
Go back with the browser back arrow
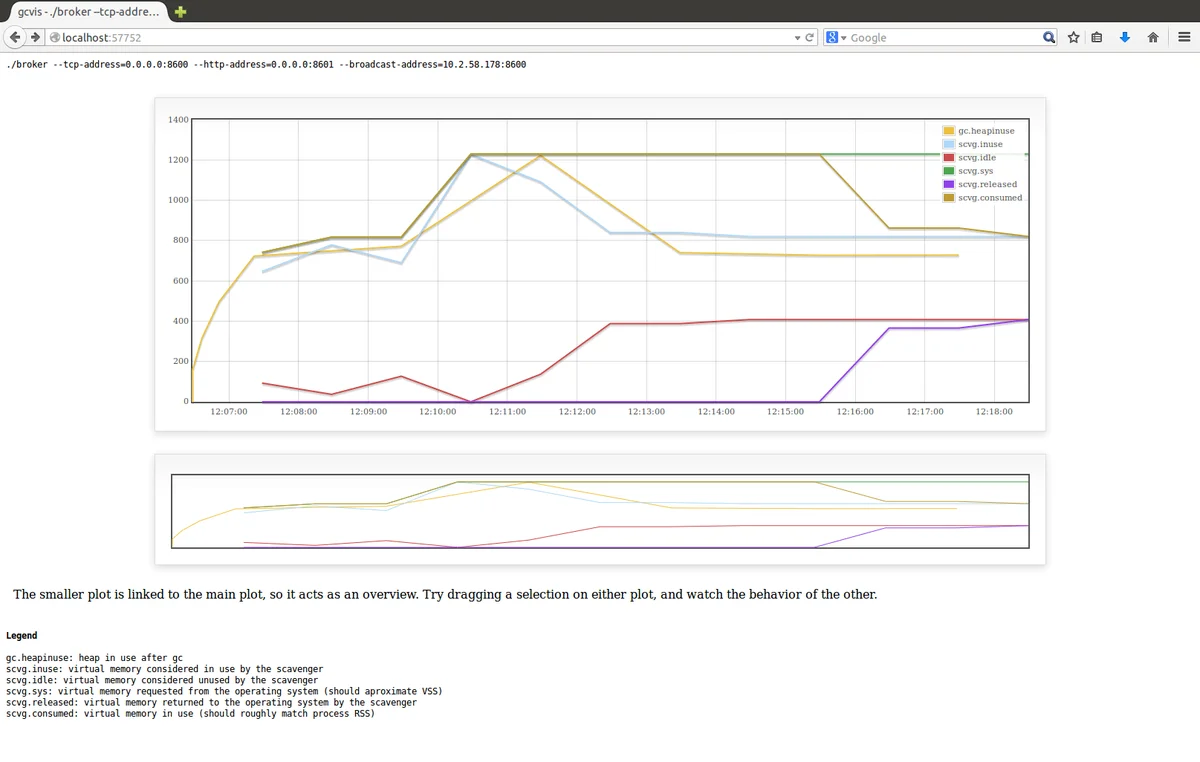[x=17, y=37]
